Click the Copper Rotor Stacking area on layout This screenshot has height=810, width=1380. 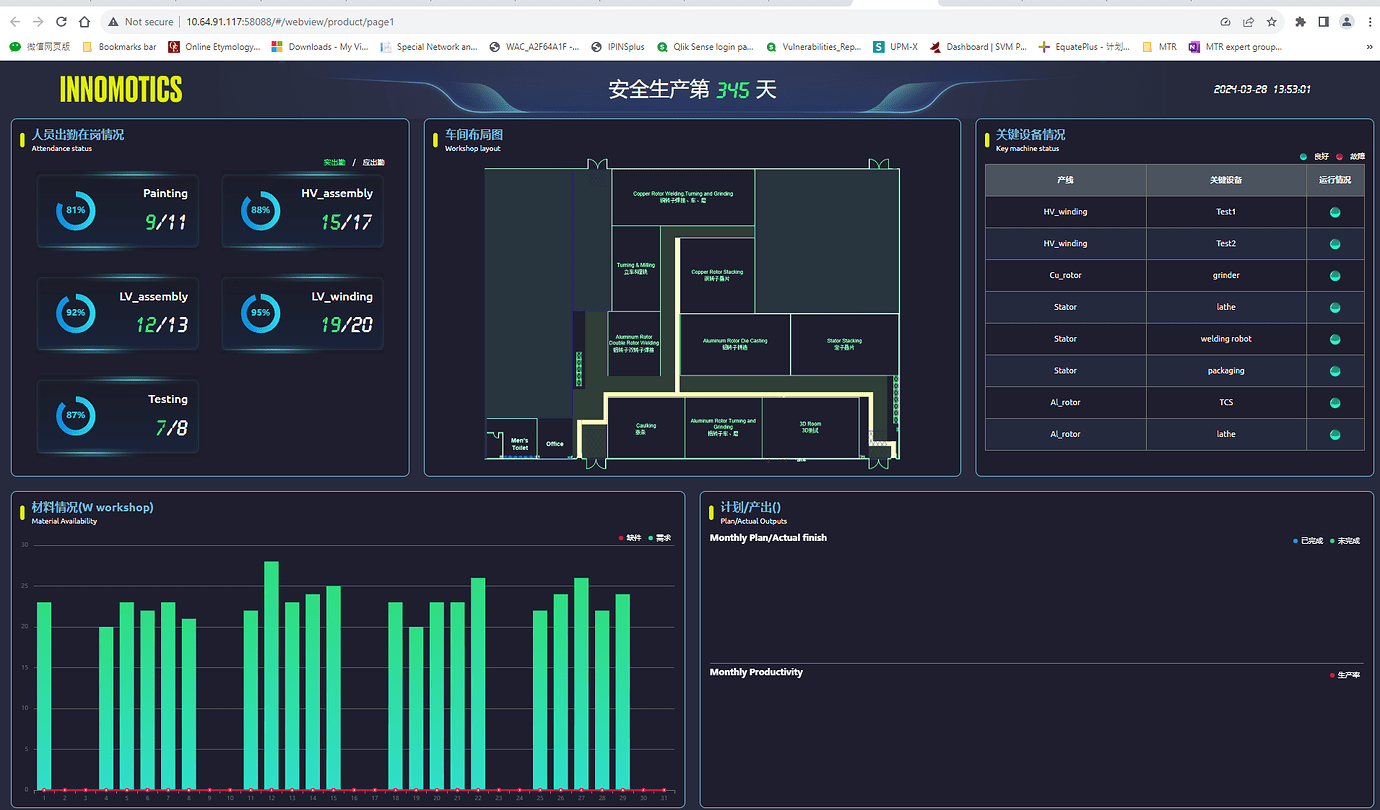pyautogui.click(x=717, y=274)
